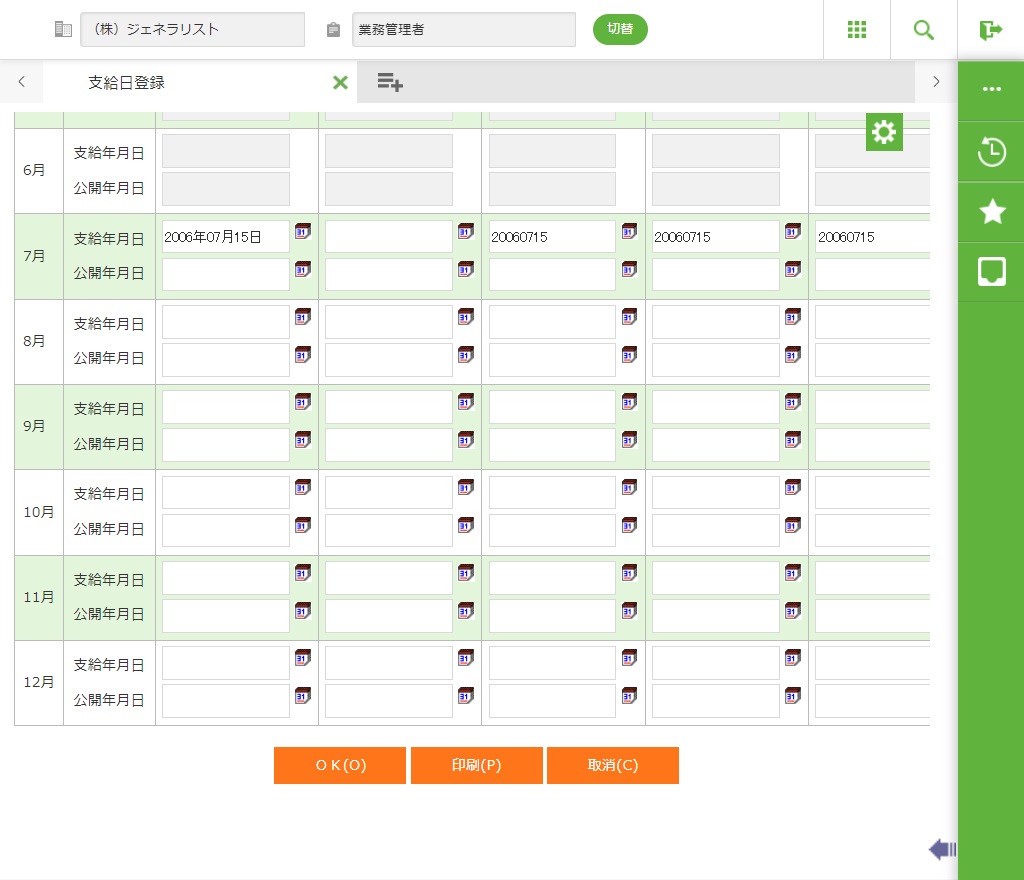This screenshot has height=880, width=1024.
Task: Click the 7月 field containing 2006年07月15日
Action: tap(225, 237)
